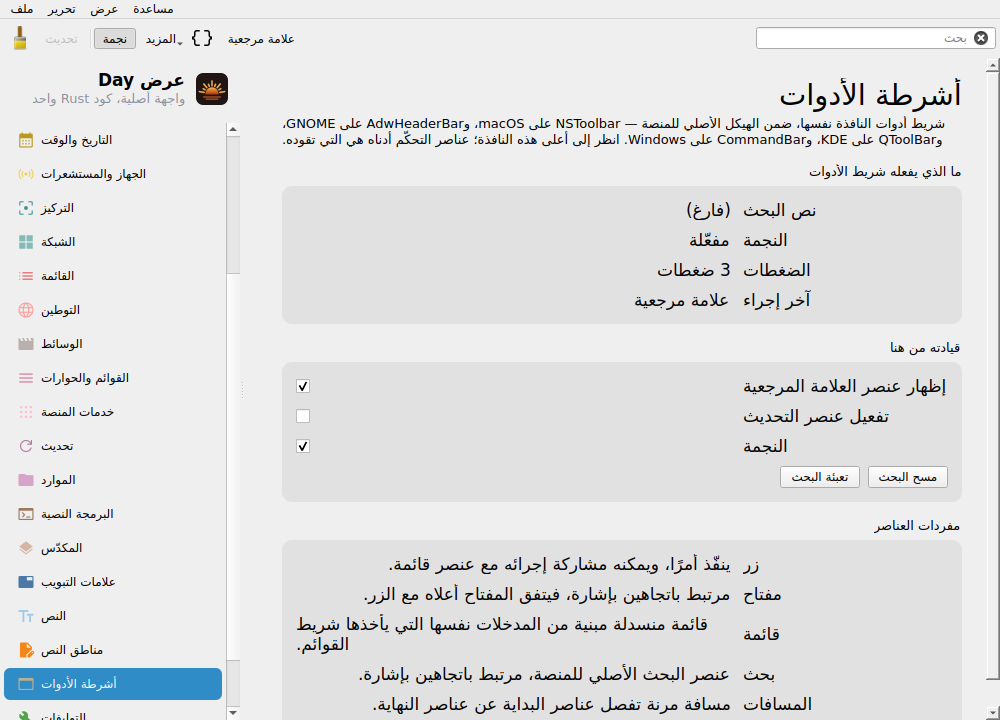1000x720 pixels.
Task: Click the قيادته من هنا section header
Action: 925,348
